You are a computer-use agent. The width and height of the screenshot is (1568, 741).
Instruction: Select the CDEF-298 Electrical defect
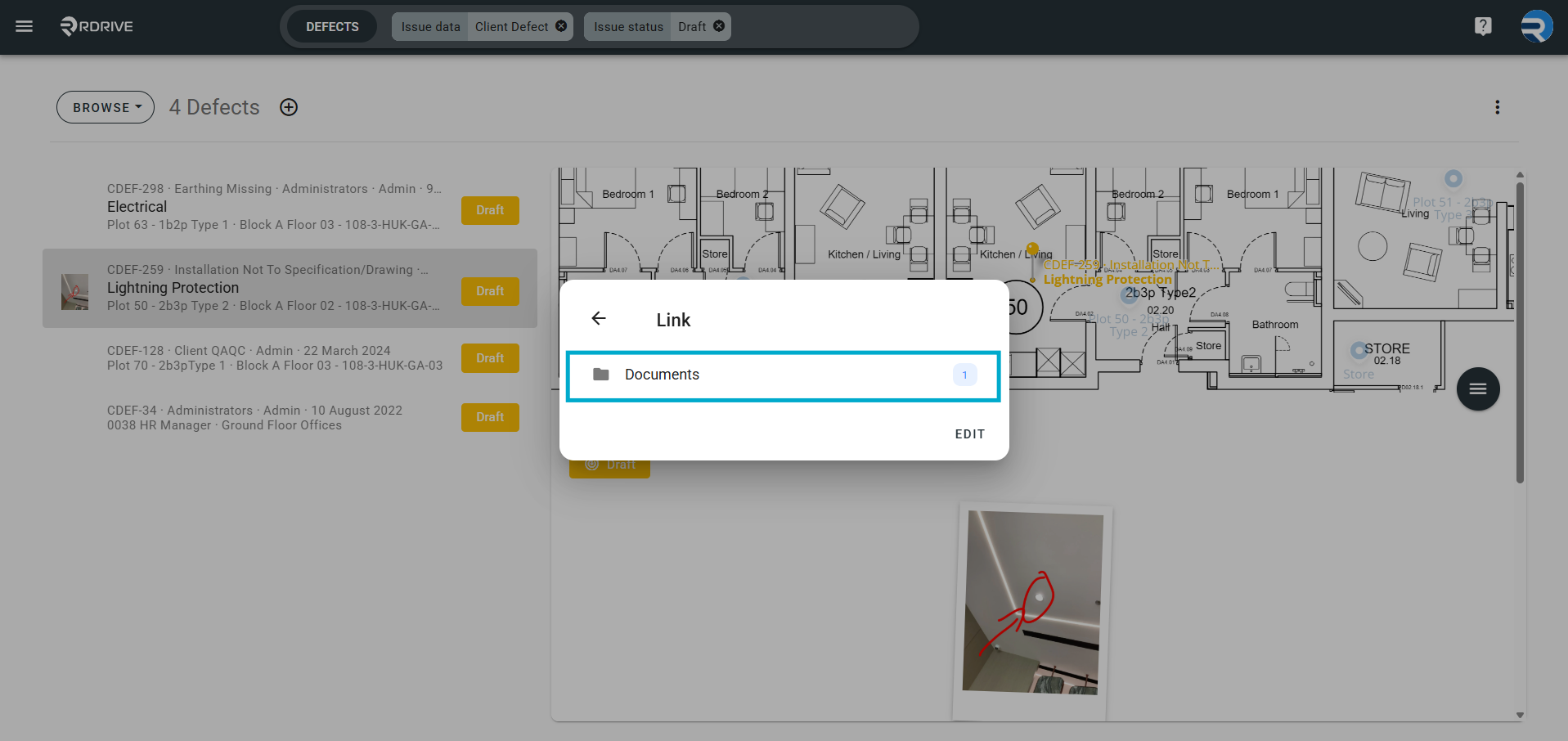[290, 207]
